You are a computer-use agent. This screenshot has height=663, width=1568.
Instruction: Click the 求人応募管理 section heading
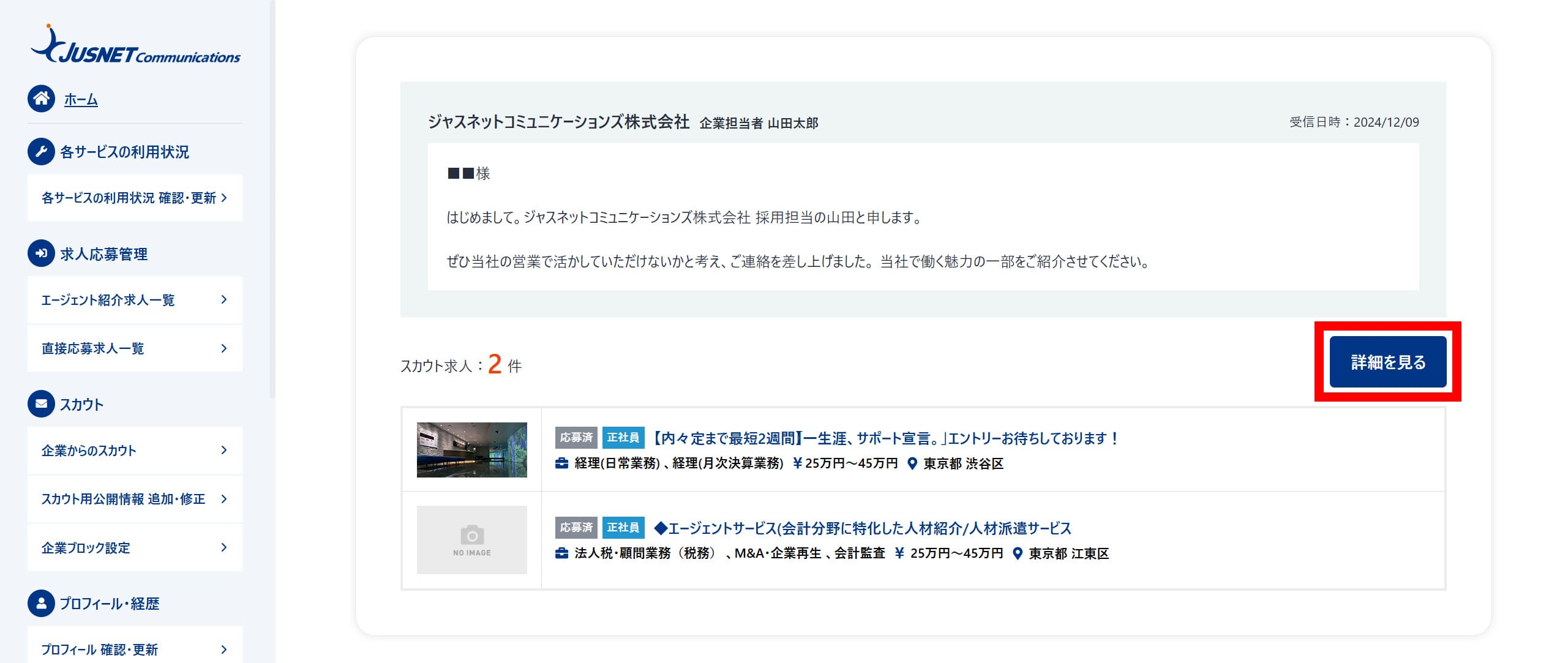click(x=103, y=254)
